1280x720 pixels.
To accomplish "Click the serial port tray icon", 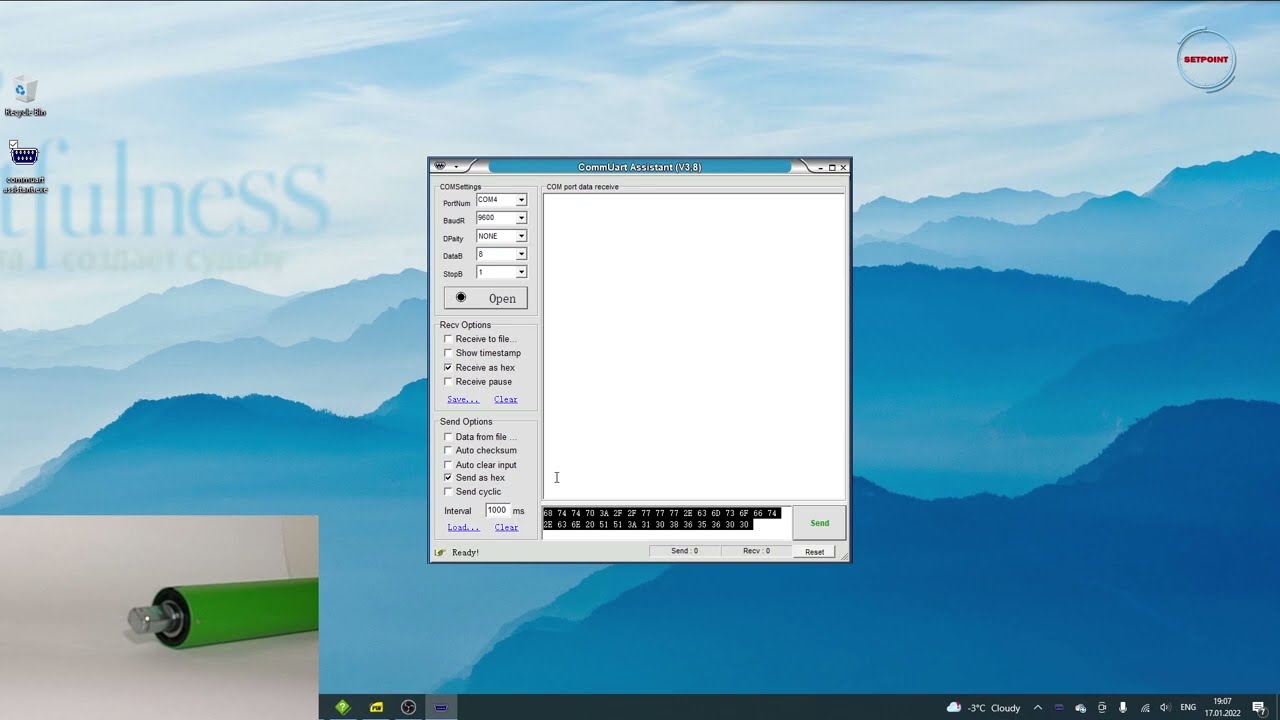I will 1059,707.
